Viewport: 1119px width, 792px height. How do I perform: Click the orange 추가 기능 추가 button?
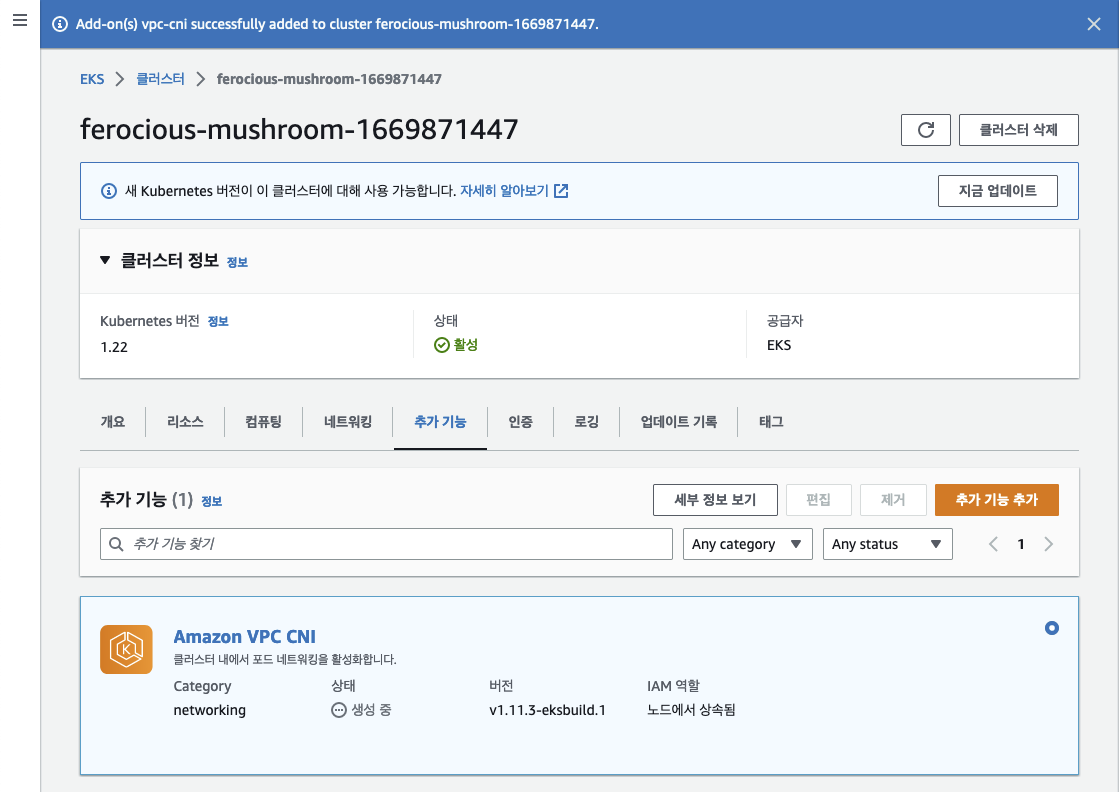pyautogui.click(x=997, y=500)
